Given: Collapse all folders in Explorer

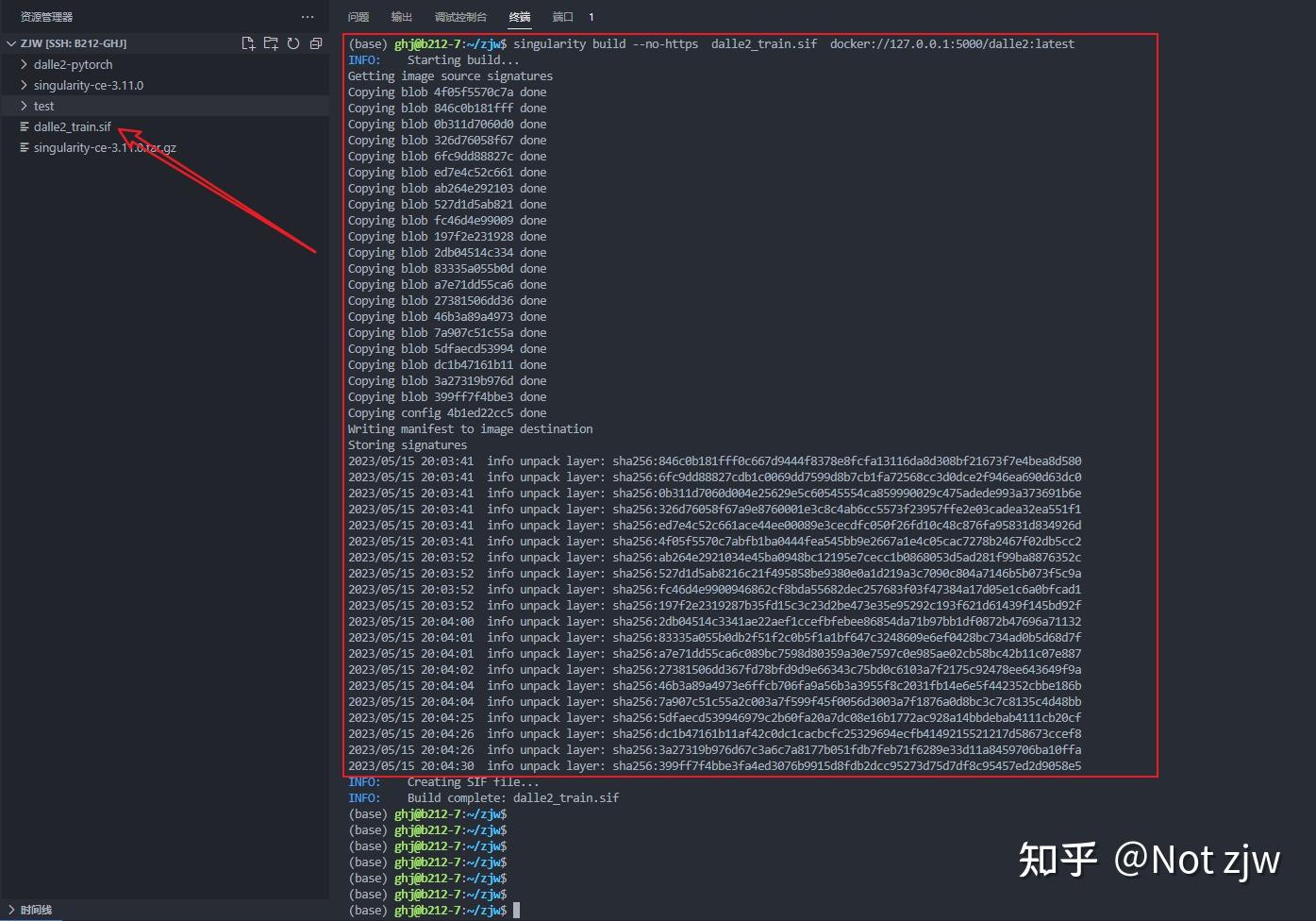Looking at the screenshot, I should click(x=316, y=42).
